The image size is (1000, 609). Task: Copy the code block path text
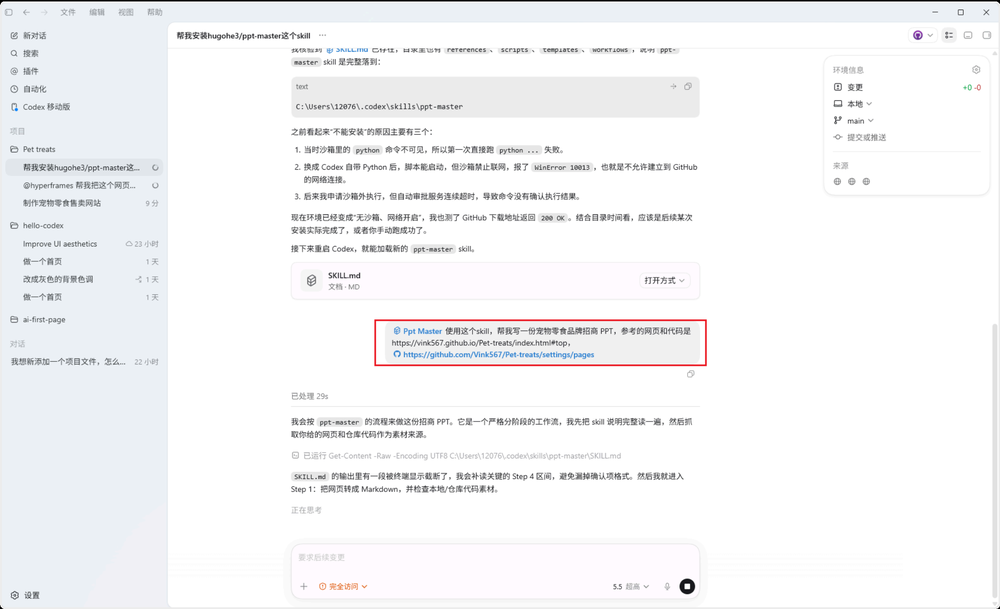[x=688, y=87]
